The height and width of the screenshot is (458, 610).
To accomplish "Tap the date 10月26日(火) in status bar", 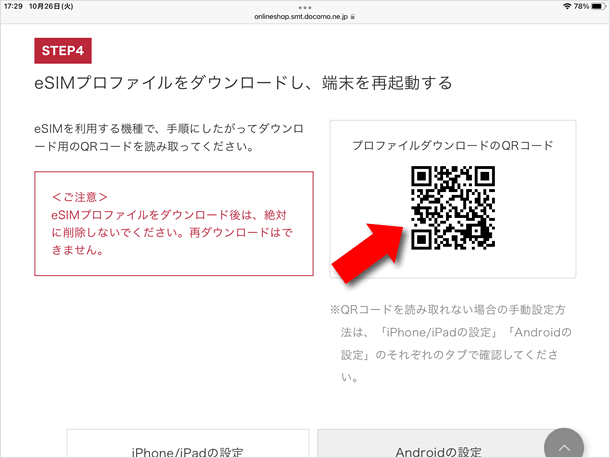I will 51,6.
